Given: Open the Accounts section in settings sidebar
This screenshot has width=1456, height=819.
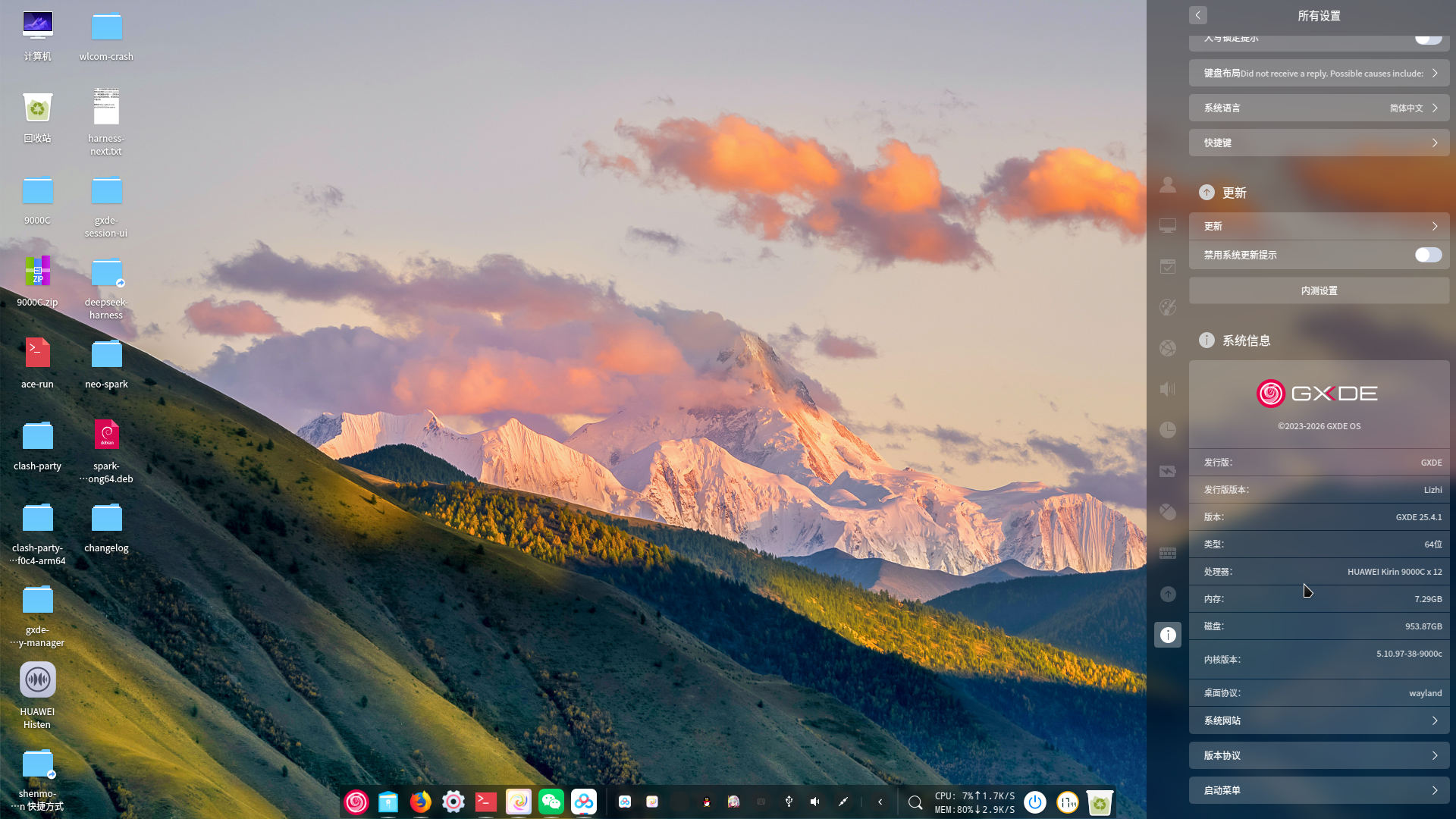Looking at the screenshot, I should tap(1168, 184).
